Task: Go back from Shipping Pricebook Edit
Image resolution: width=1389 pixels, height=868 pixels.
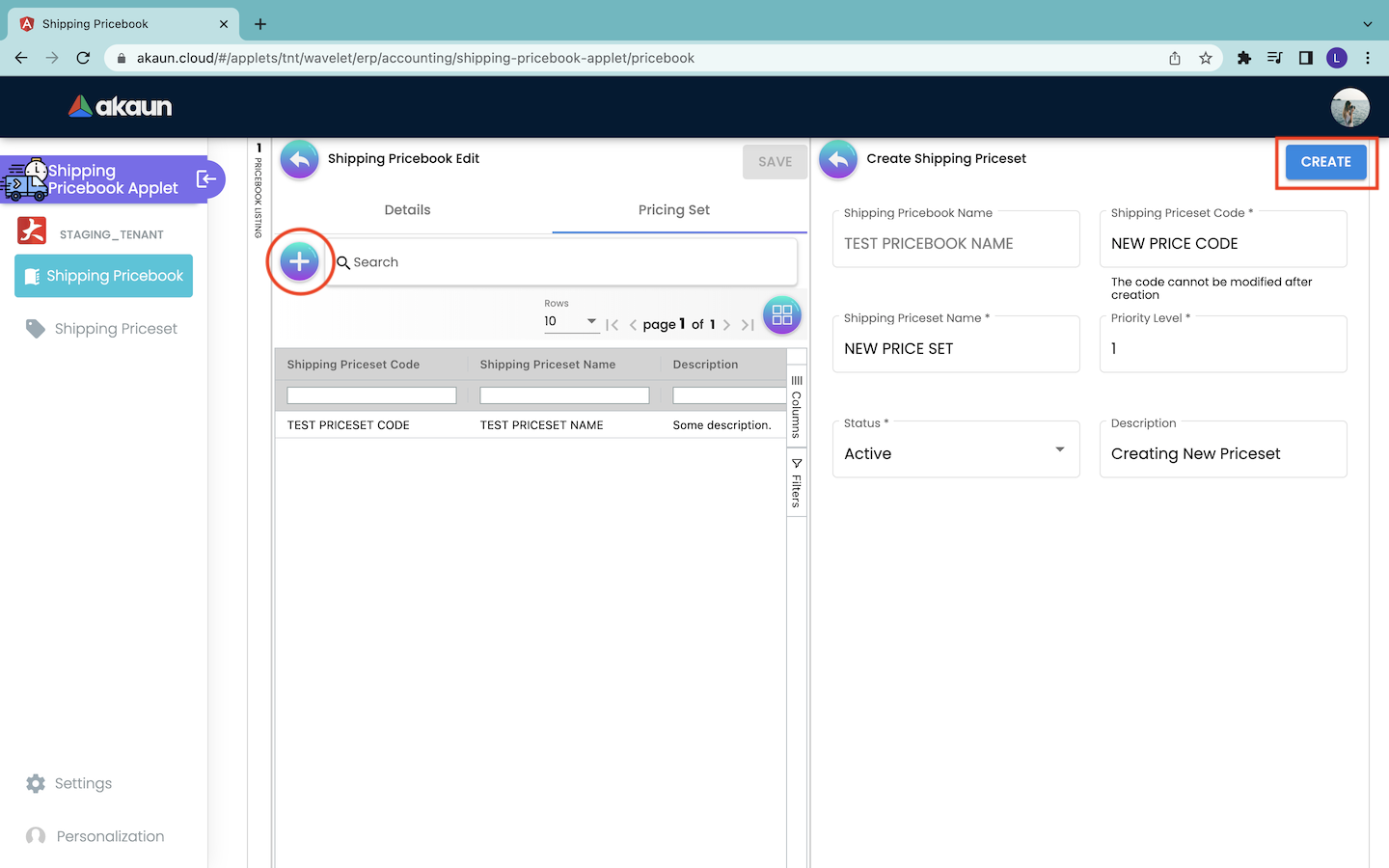Action: (x=299, y=160)
